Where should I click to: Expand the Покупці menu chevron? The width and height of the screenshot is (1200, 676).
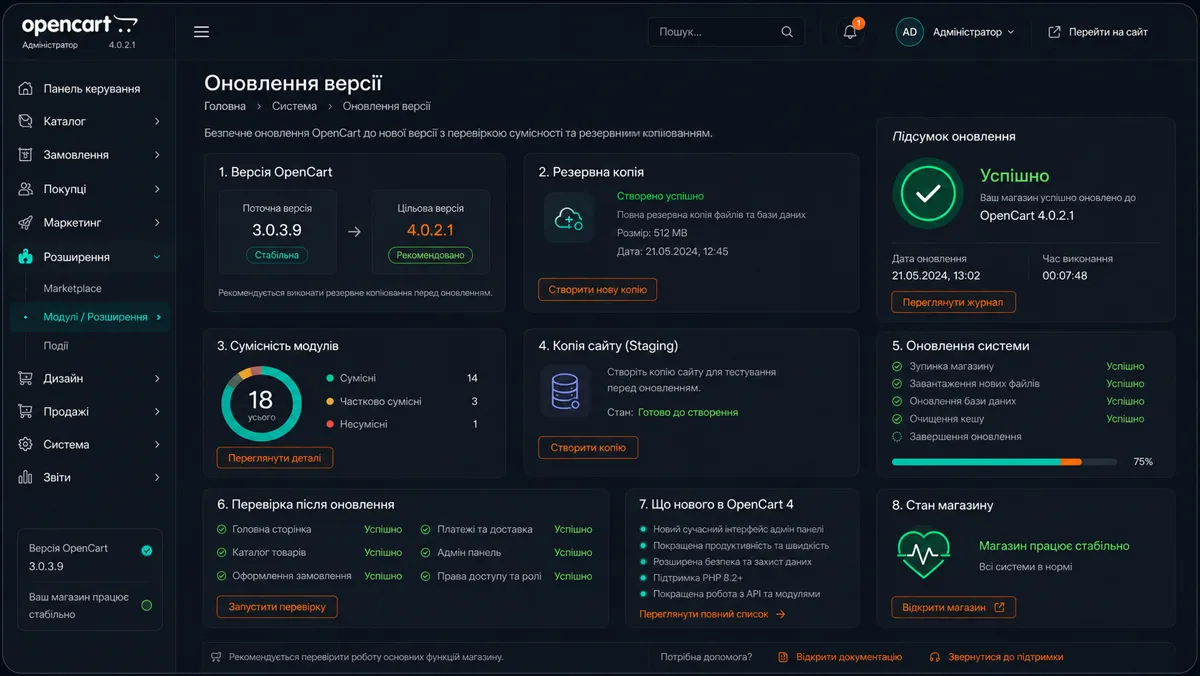157,189
